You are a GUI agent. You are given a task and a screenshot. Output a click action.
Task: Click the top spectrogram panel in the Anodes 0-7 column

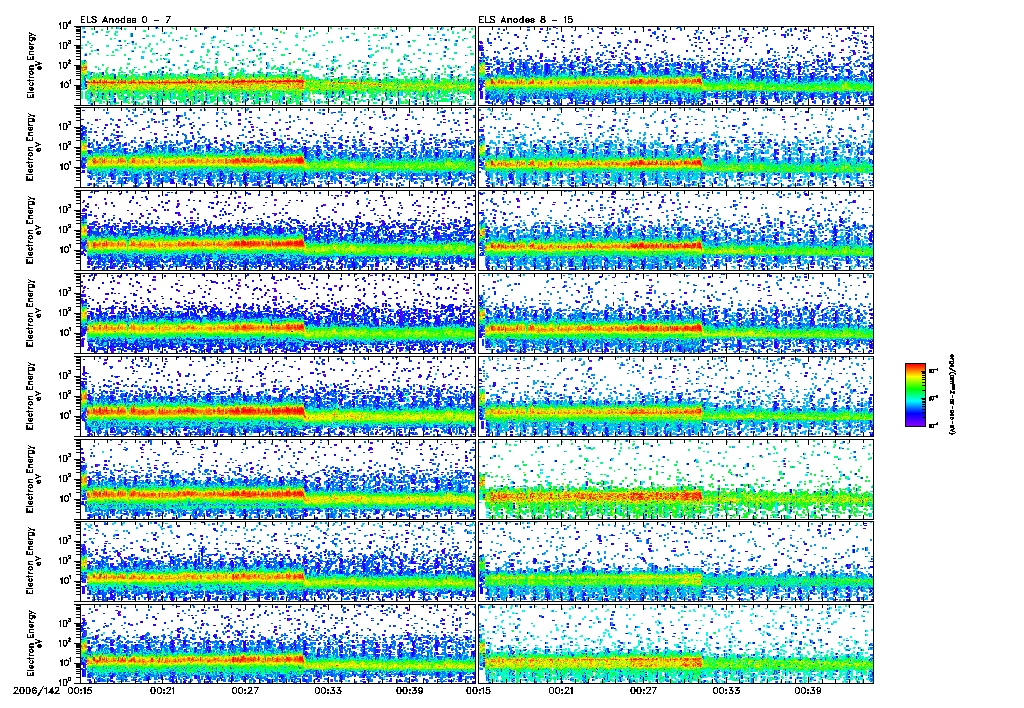(x=278, y=65)
